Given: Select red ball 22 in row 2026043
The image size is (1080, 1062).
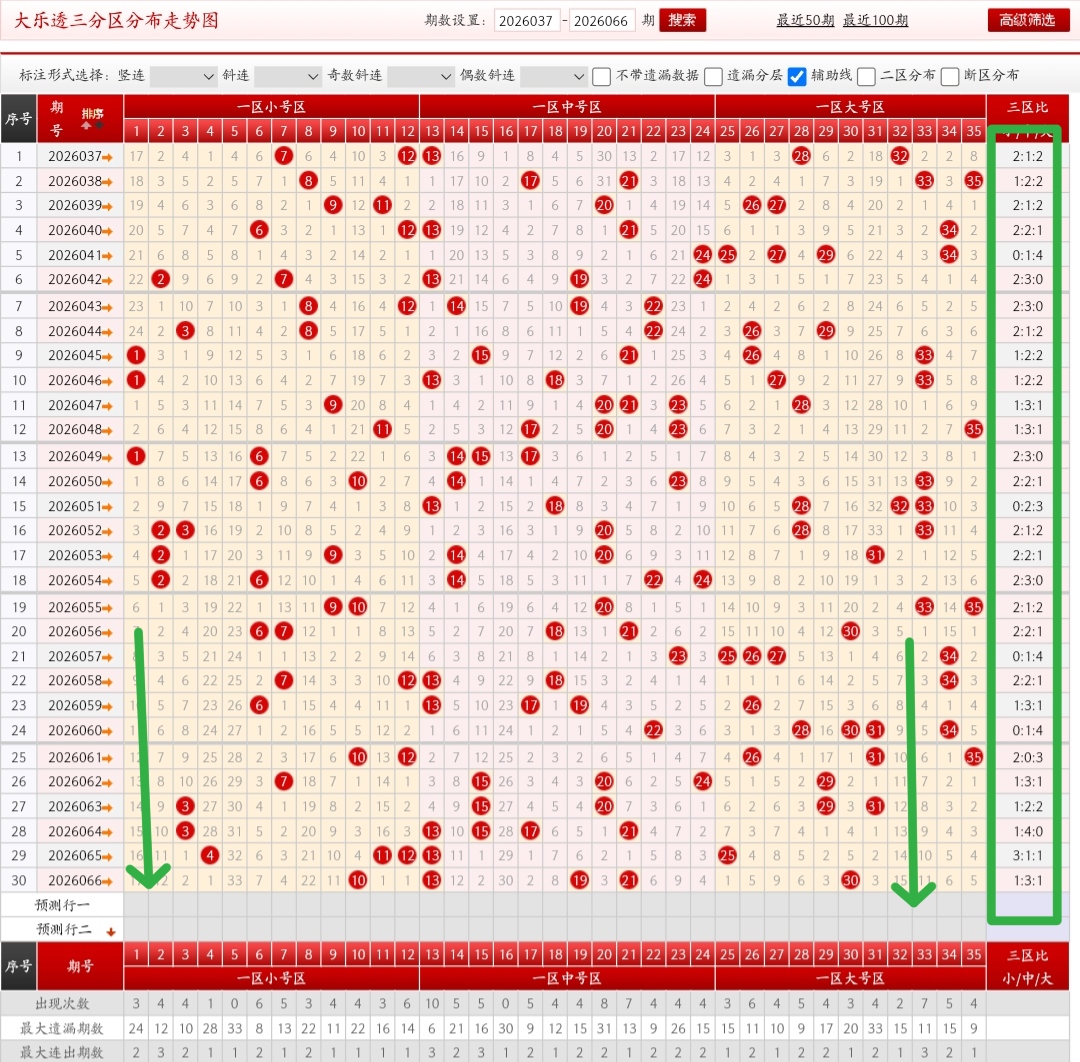Looking at the screenshot, I should (653, 306).
